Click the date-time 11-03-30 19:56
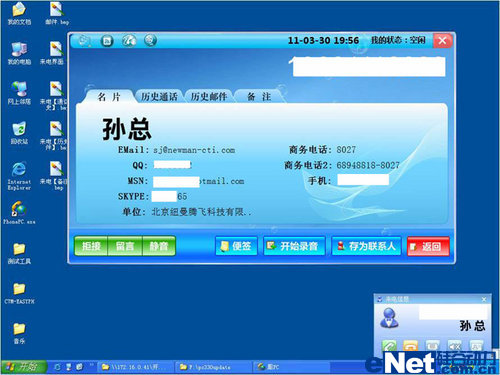Viewport: 500px width, 375px height. coord(323,41)
